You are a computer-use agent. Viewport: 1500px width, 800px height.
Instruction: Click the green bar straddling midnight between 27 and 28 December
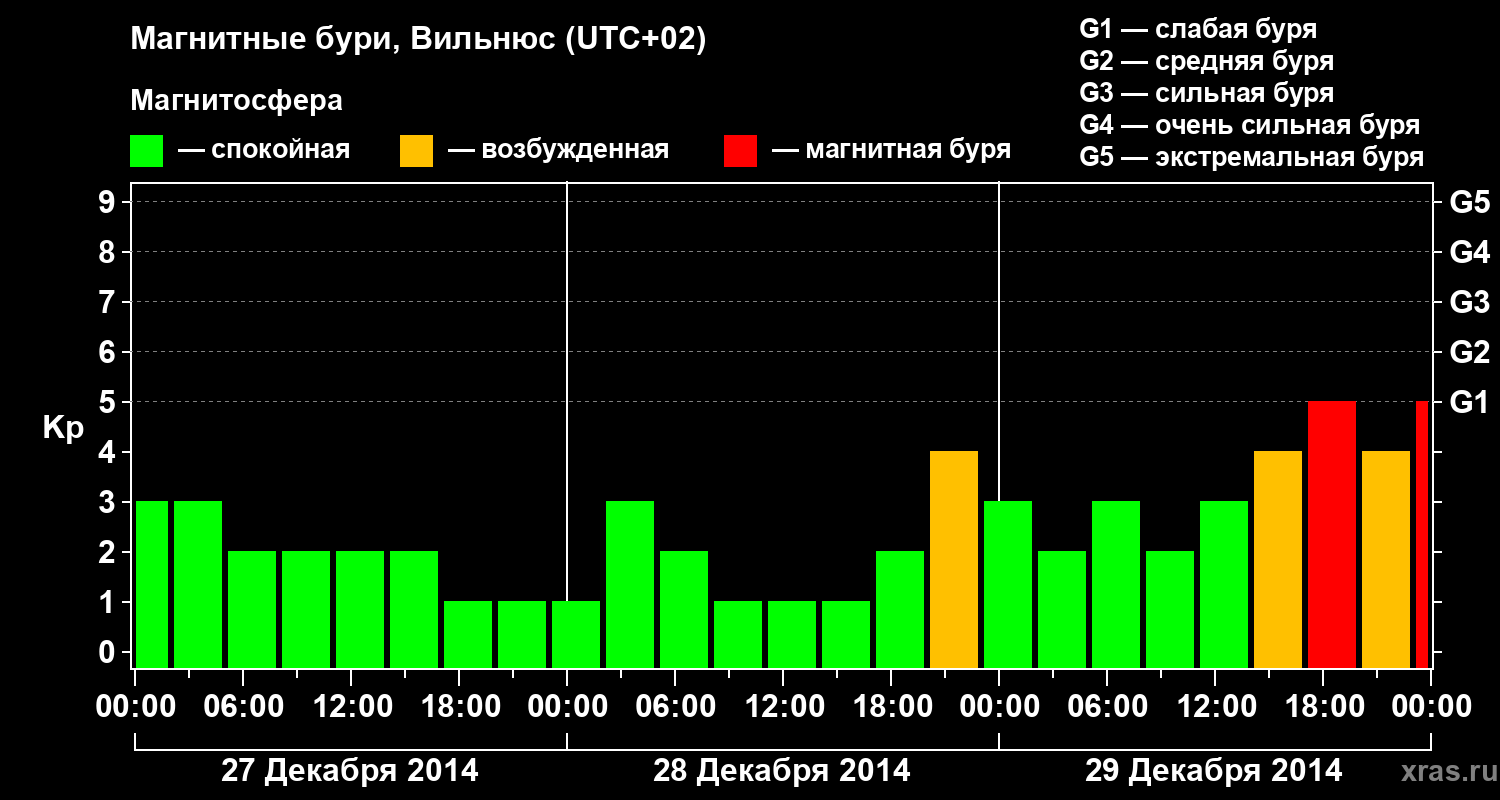576,635
